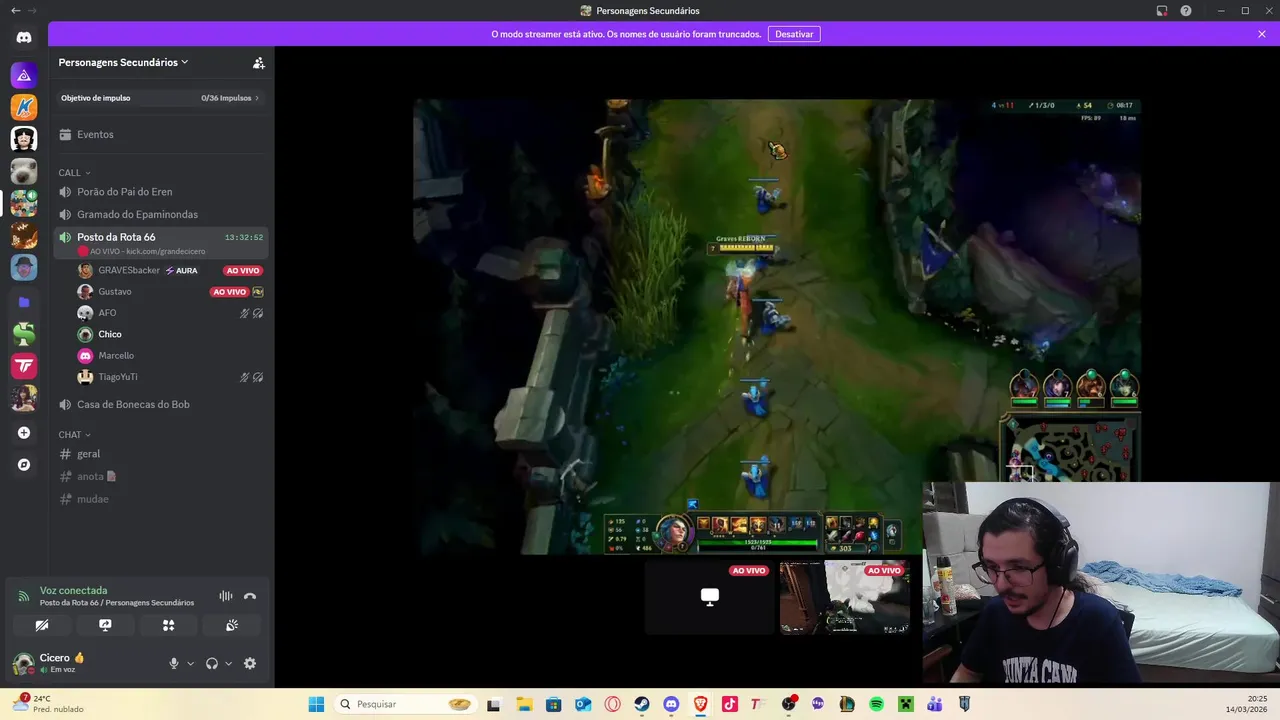Image resolution: width=1280 pixels, height=720 pixels.
Task: Add a server with plus icon
Action: 24,433
